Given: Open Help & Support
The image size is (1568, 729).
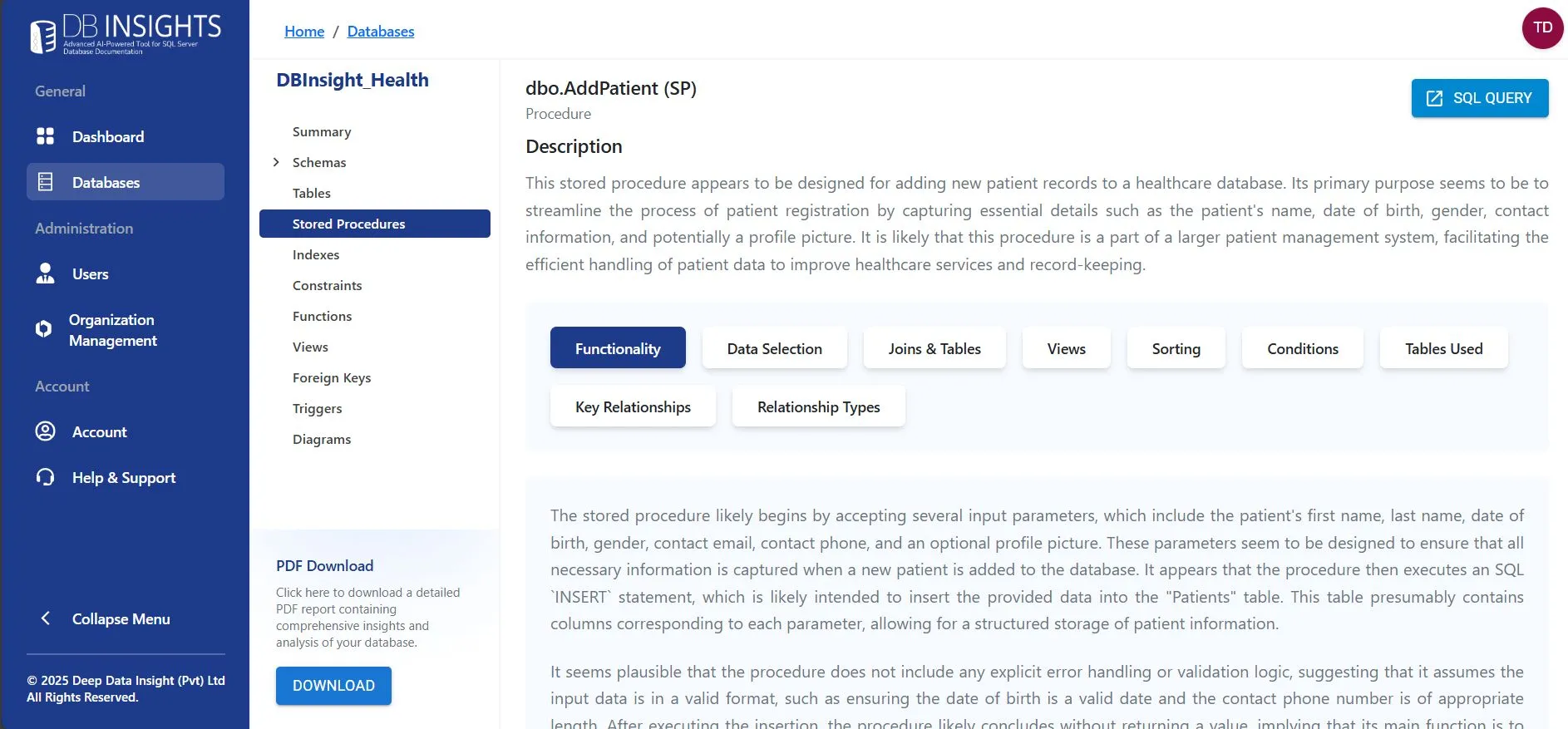Looking at the screenshot, I should pos(126,477).
